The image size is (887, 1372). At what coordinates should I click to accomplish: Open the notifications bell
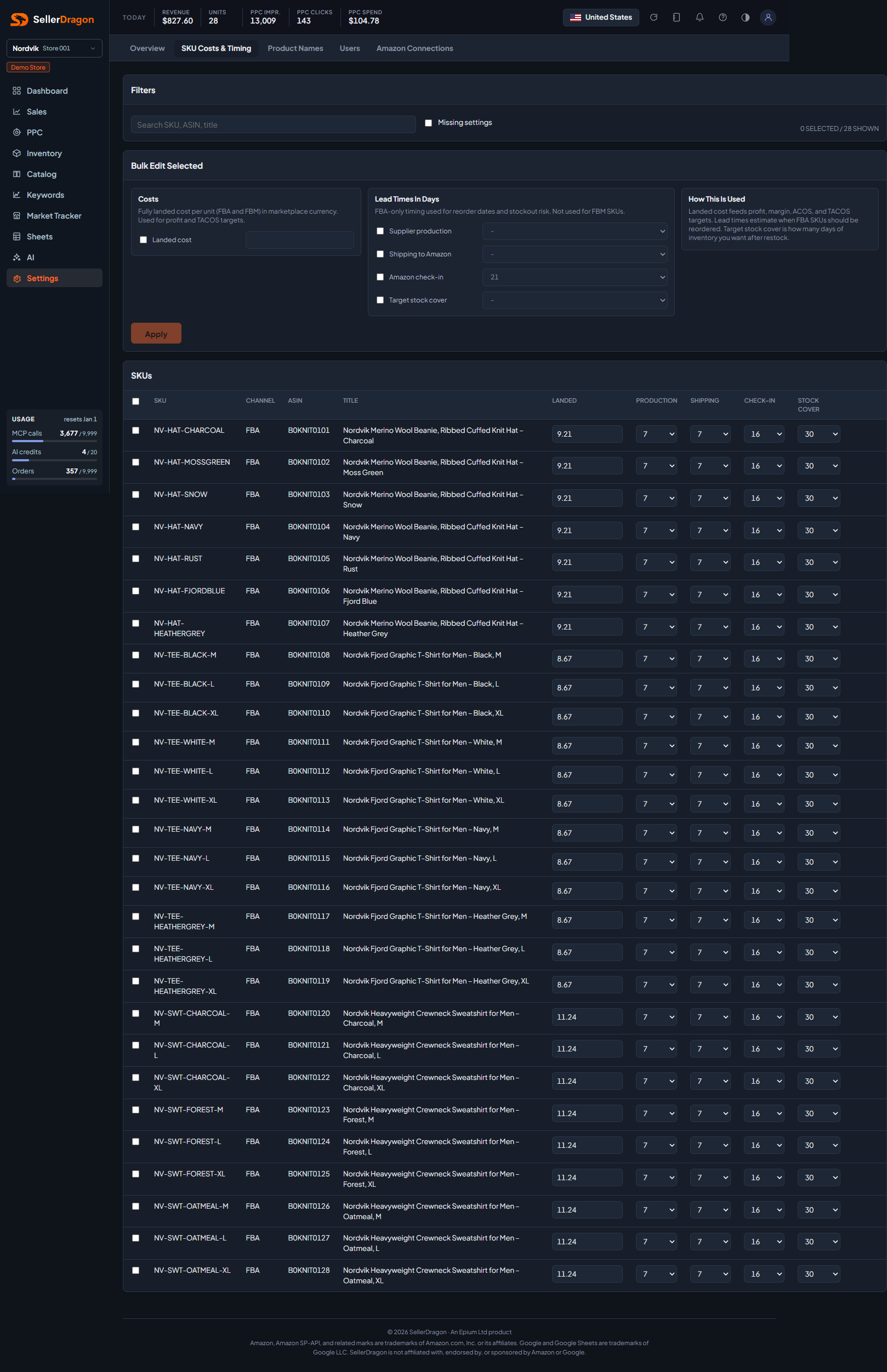point(699,18)
